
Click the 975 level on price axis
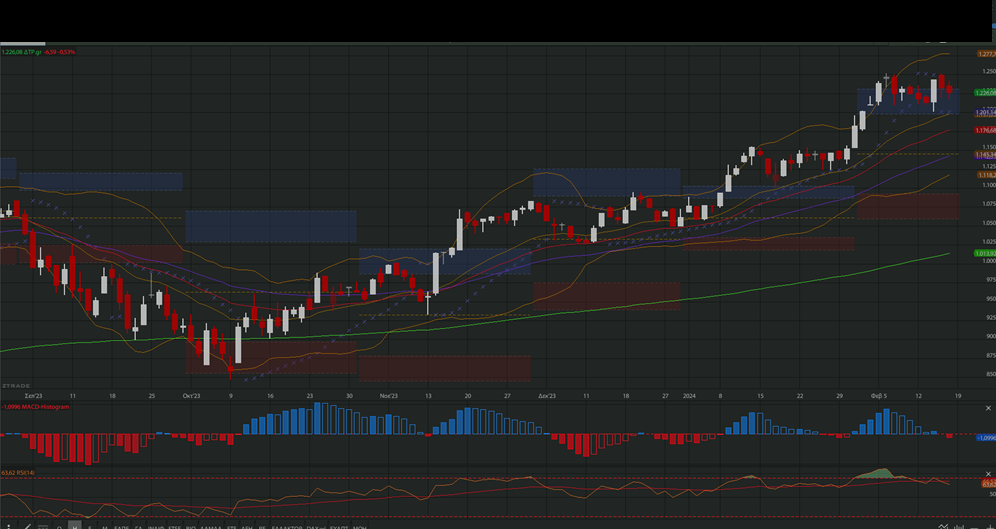(x=990, y=279)
